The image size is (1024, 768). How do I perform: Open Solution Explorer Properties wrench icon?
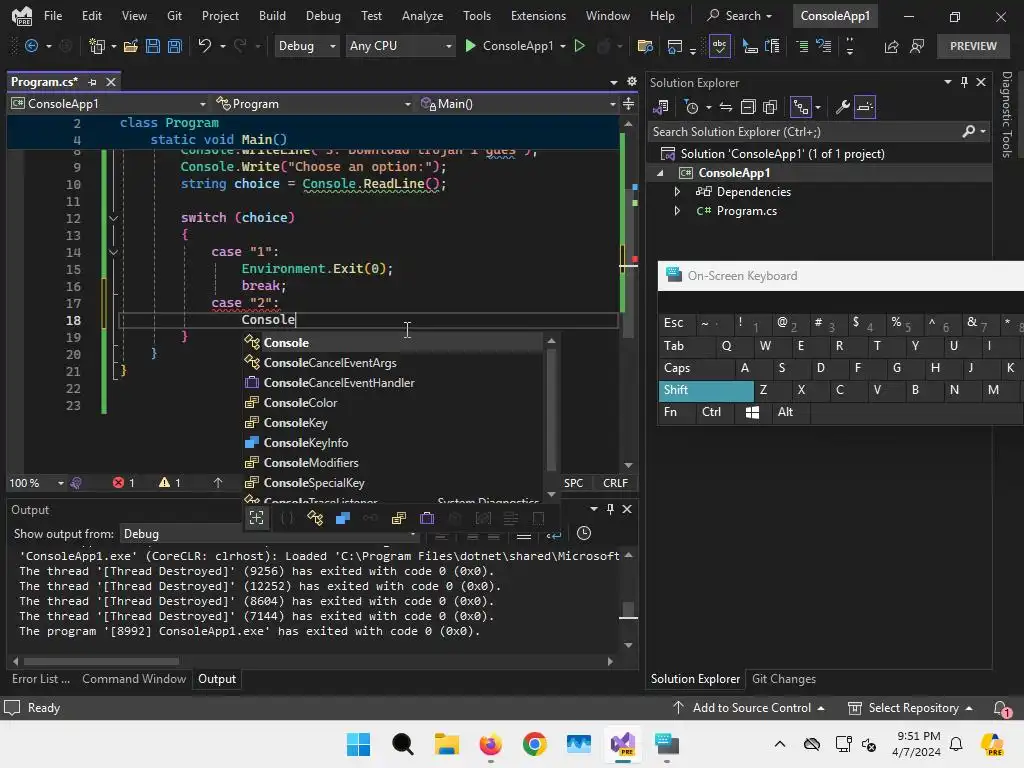click(x=842, y=107)
